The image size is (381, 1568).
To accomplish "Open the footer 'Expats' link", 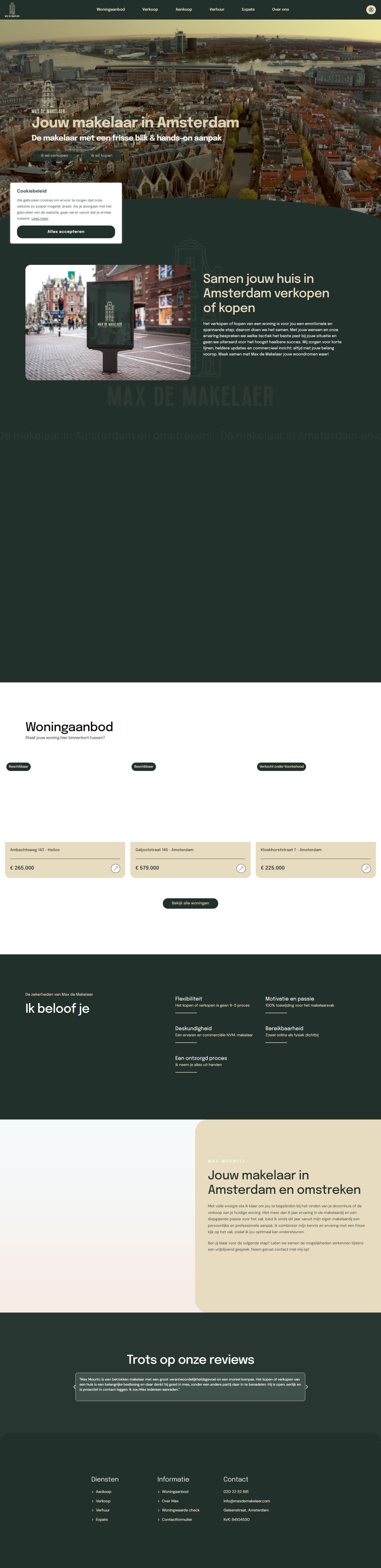I will [x=102, y=1519].
